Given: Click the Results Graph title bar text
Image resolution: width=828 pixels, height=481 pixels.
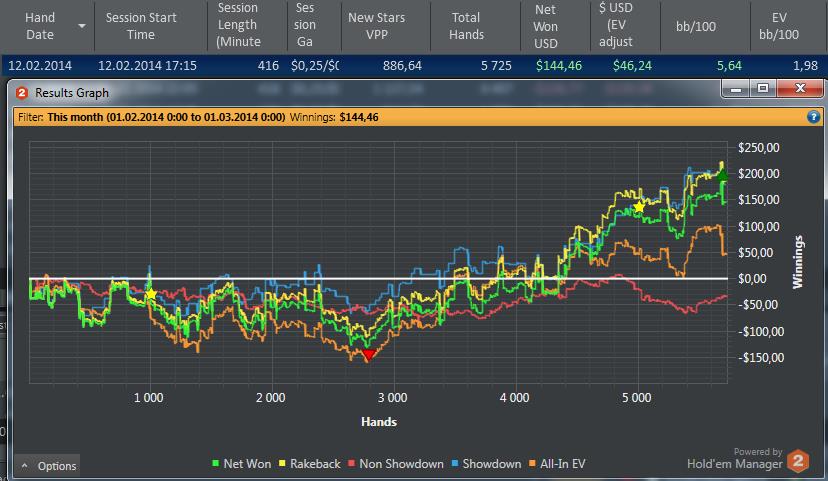Looking at the screenshot, I should [72, 93].
